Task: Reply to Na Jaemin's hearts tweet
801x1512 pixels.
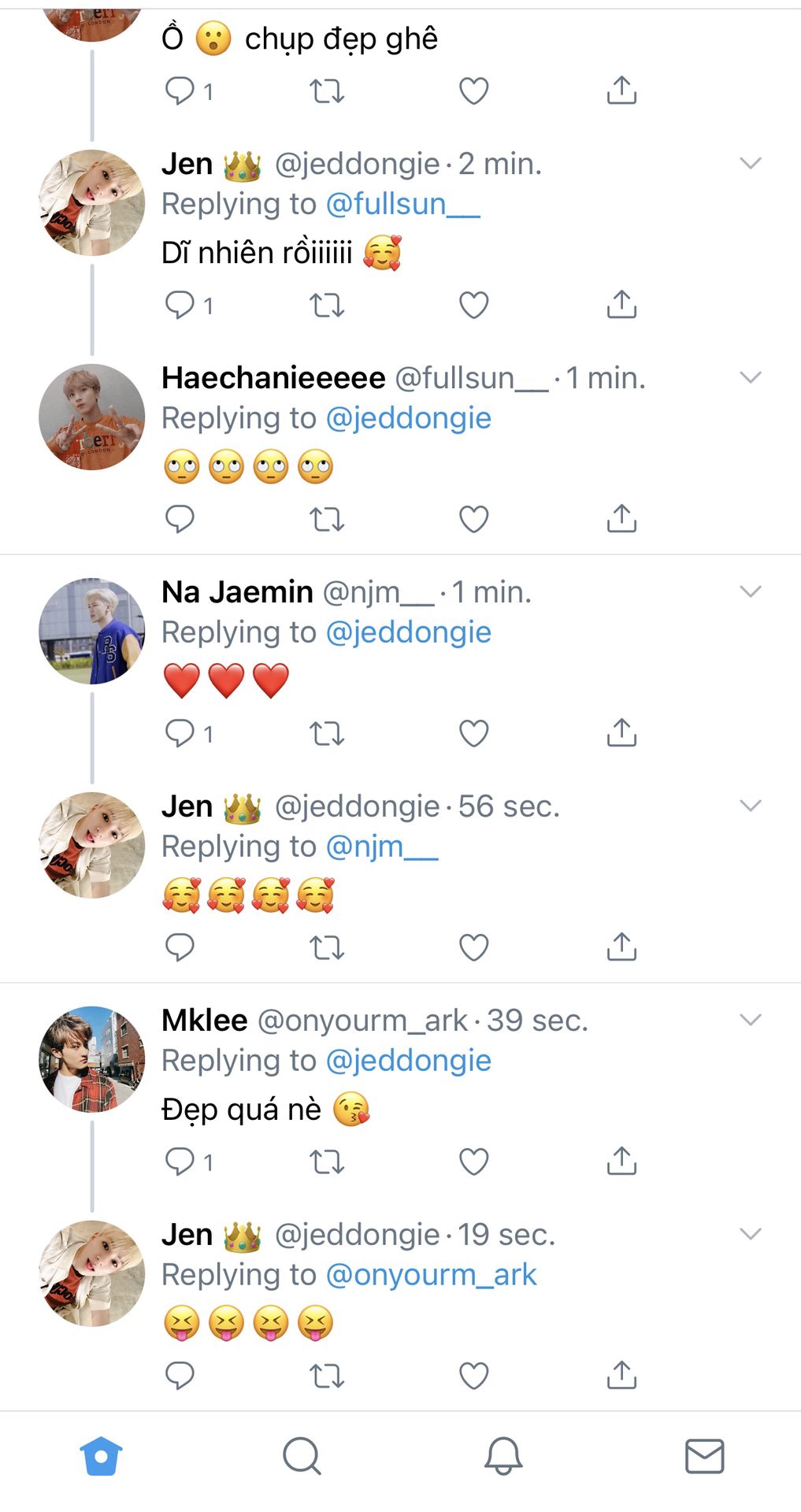Action: click(180, 733)
